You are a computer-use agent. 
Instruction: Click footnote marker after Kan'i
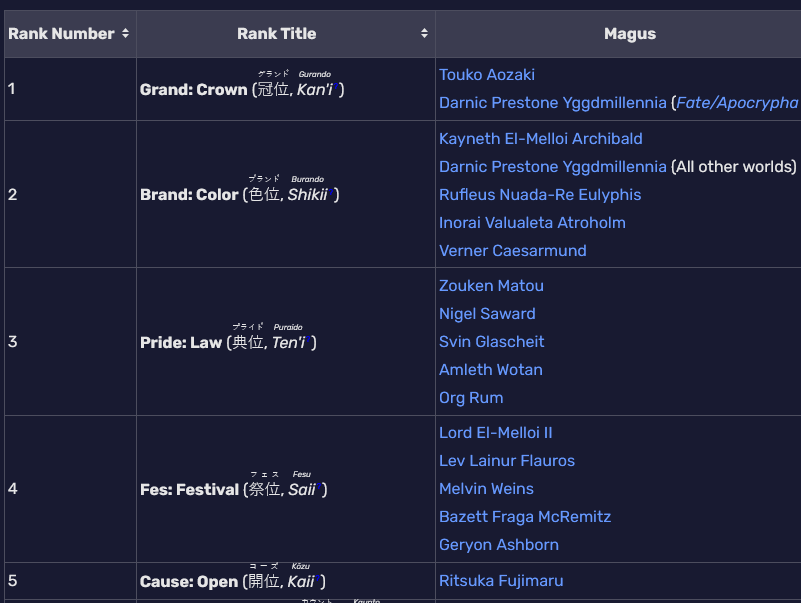pyautogui.click(x=336, y=86)
